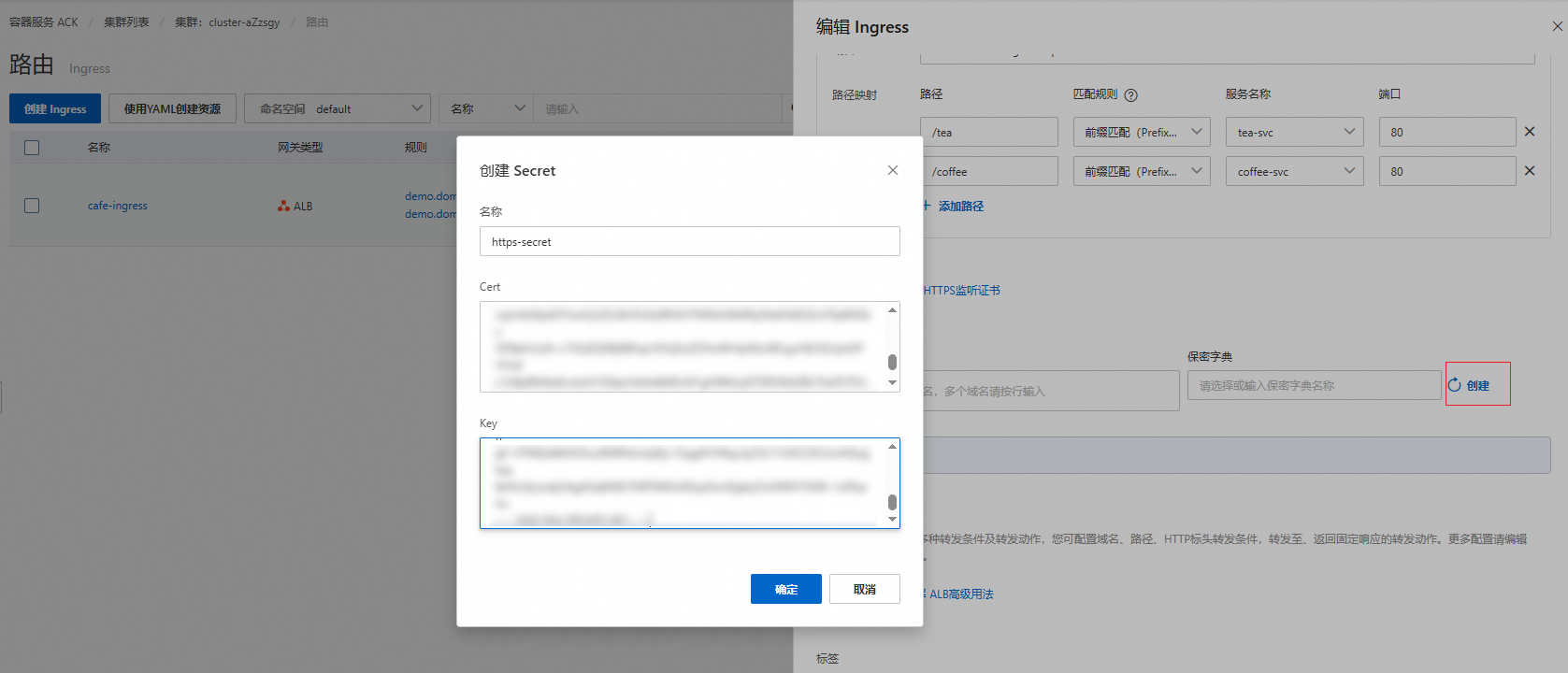Click the Key box scroll-down arrow
The height and width of the screenshot is (673, 1568).
point(892,519)
